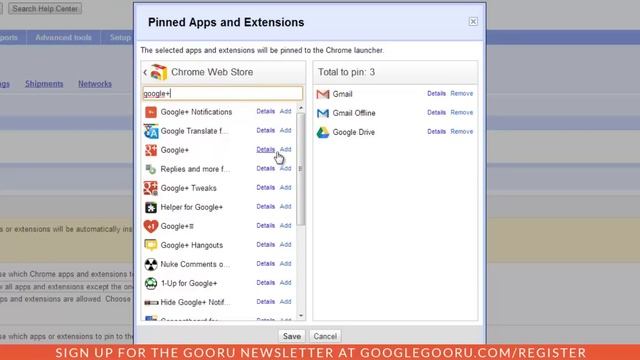640x360 pixels.
Task: Remove Gmail from pinned apps
Action: [462, 93]
